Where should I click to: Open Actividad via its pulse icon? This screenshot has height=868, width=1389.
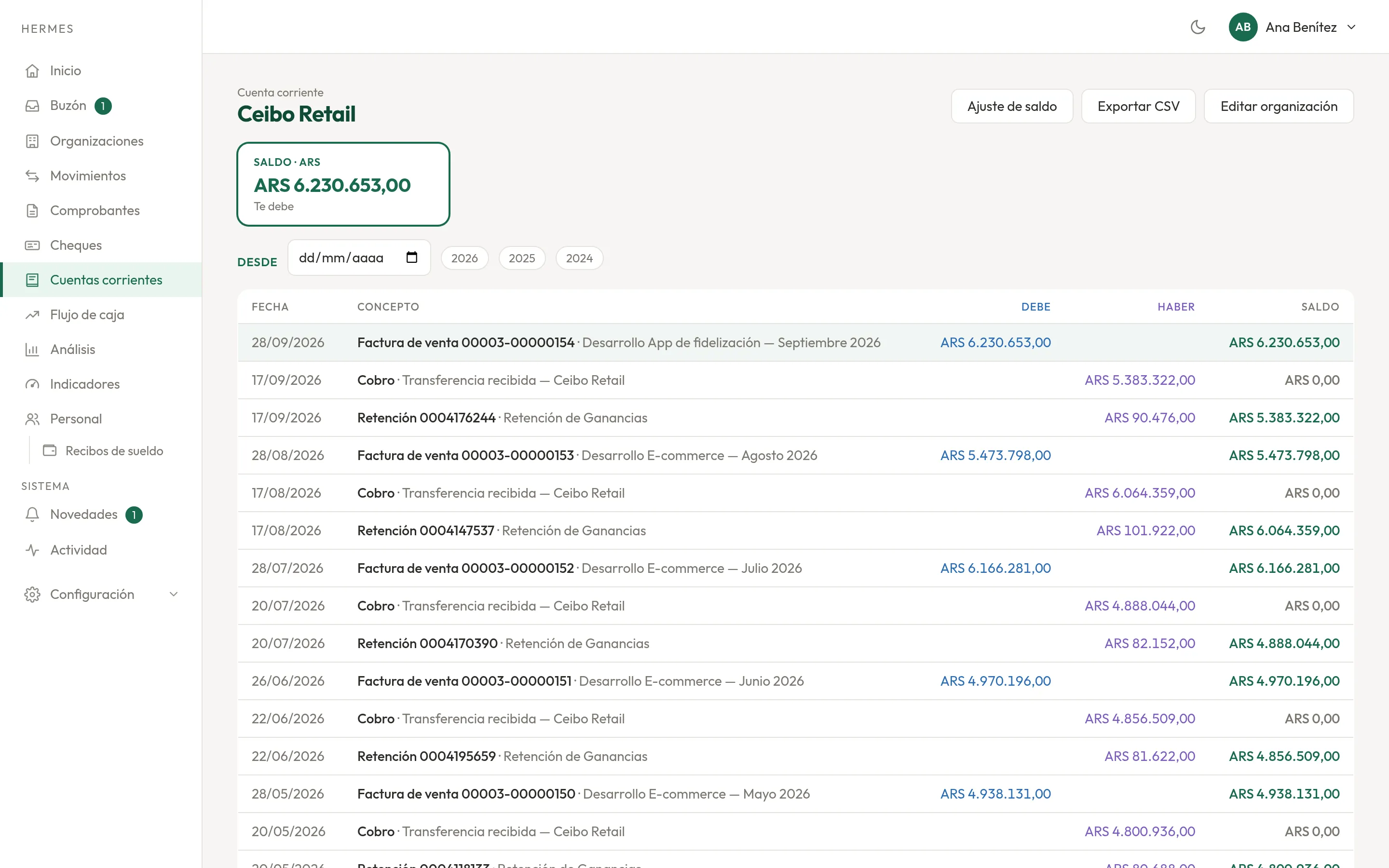[32, 550]
